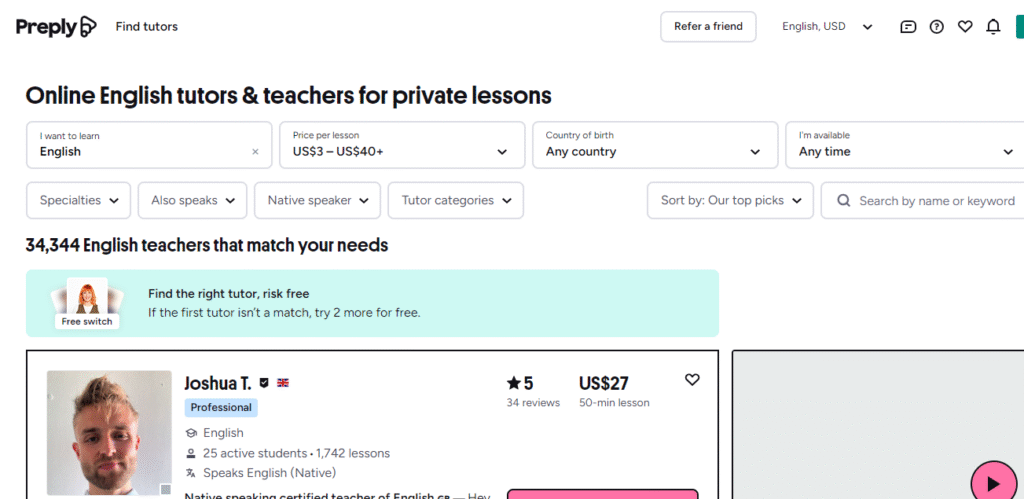Viewport: 1024px width, 499px height.
Task: Open the messages icon in header
Action: point(908,27)
